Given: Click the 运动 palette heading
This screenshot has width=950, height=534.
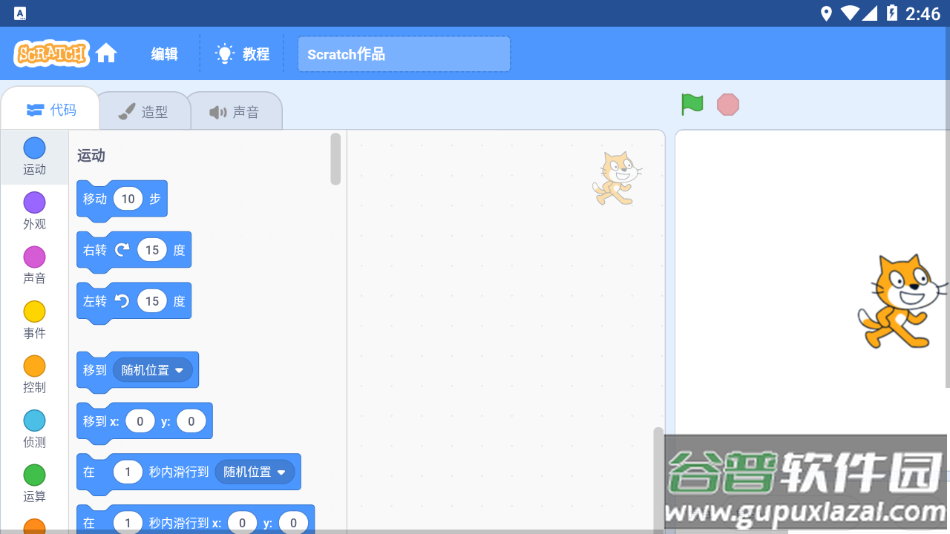Looking at the screenshot, I should click(x=91, y=156).
